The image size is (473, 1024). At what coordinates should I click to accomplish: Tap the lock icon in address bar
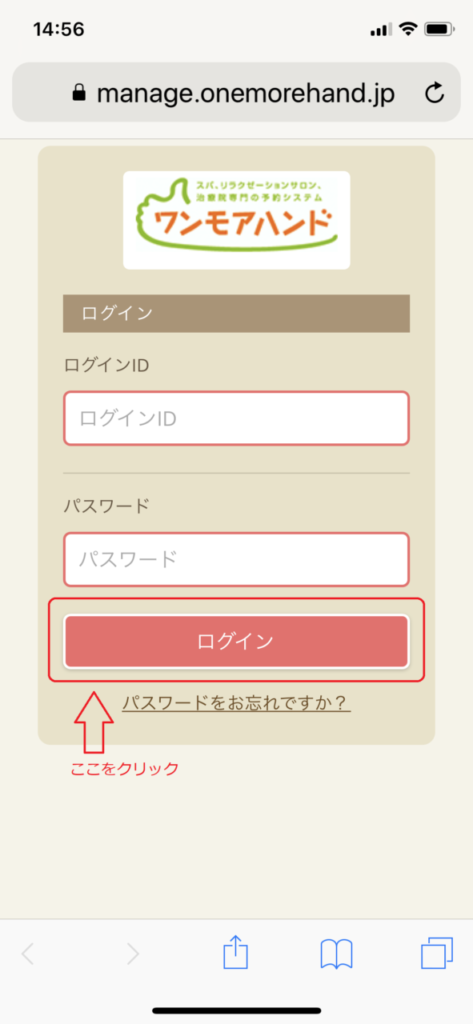78,94
